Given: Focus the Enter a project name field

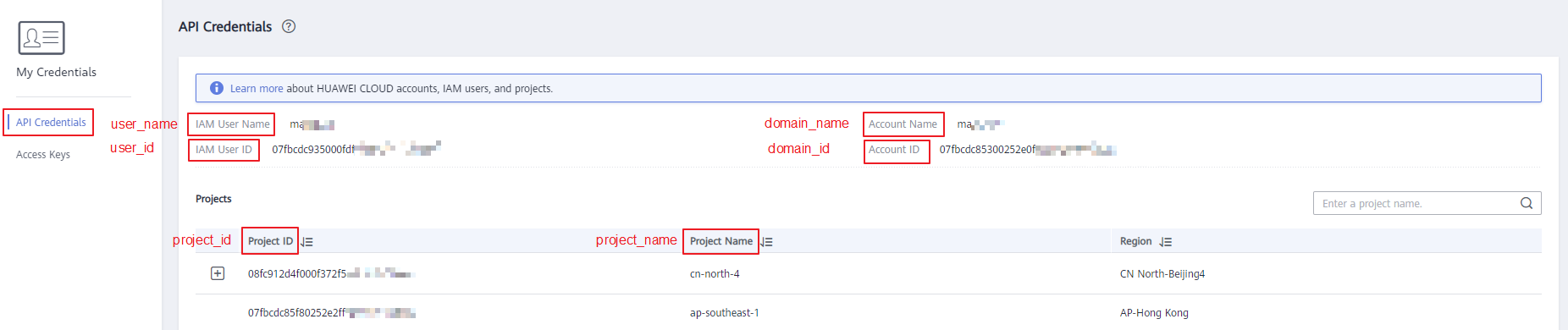Looking at the screenshot, I should [1427, 203].
